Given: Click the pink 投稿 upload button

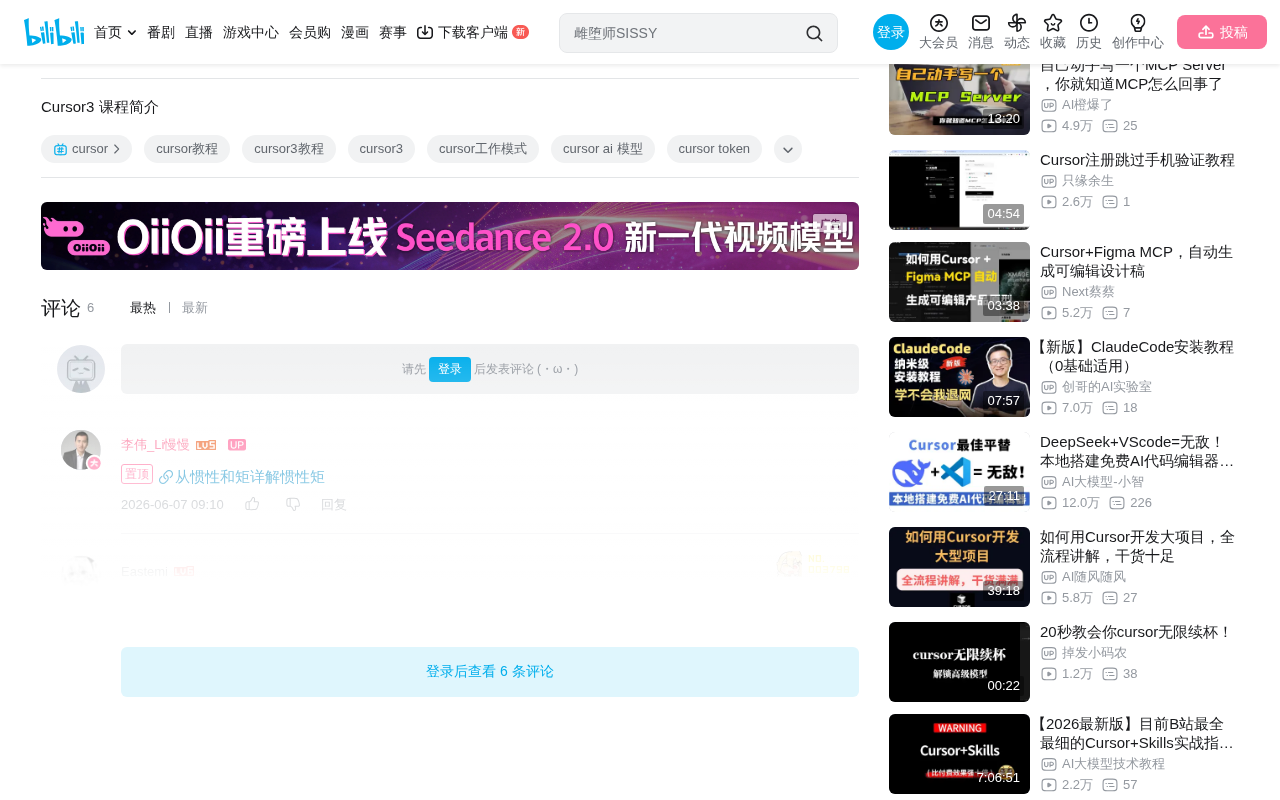Looking at the screenshot, I should coord(1222,32).
